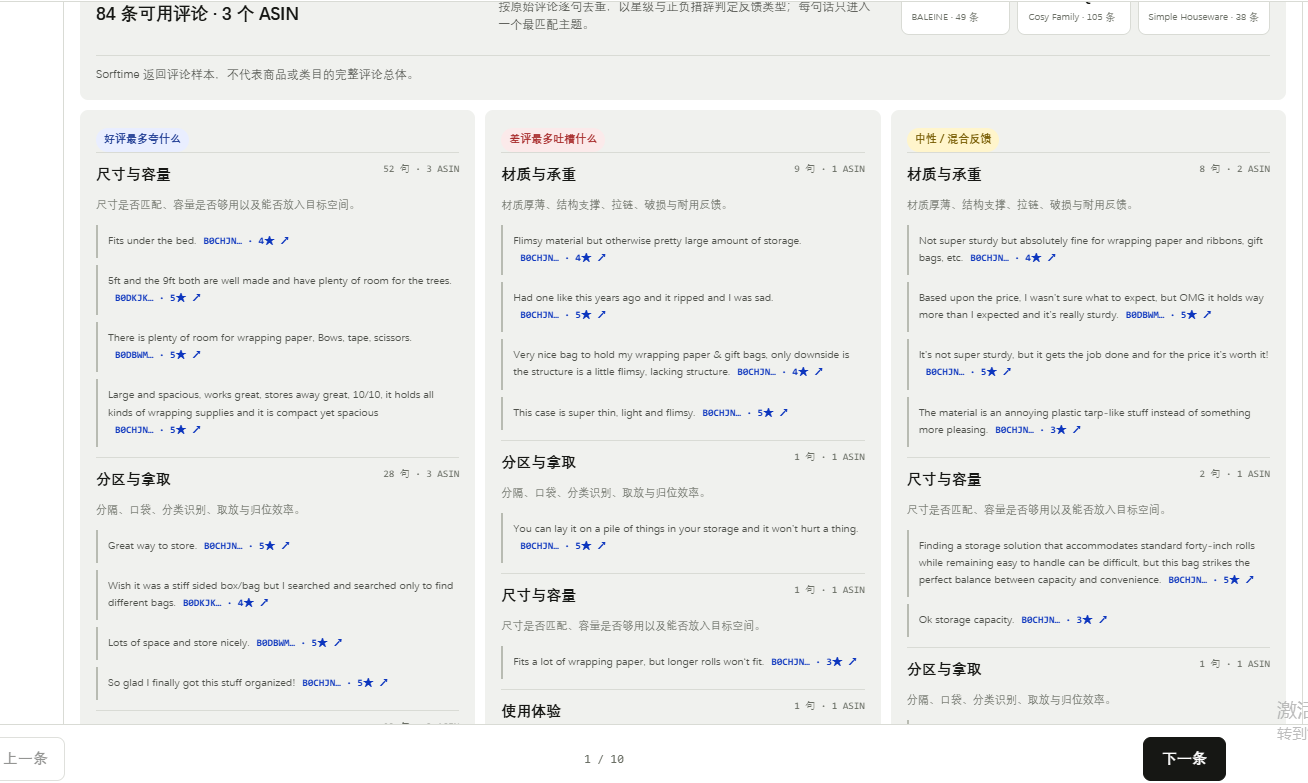Click arrow icon beside "Lots of space and store nicely."

click(x=338, y=643)
